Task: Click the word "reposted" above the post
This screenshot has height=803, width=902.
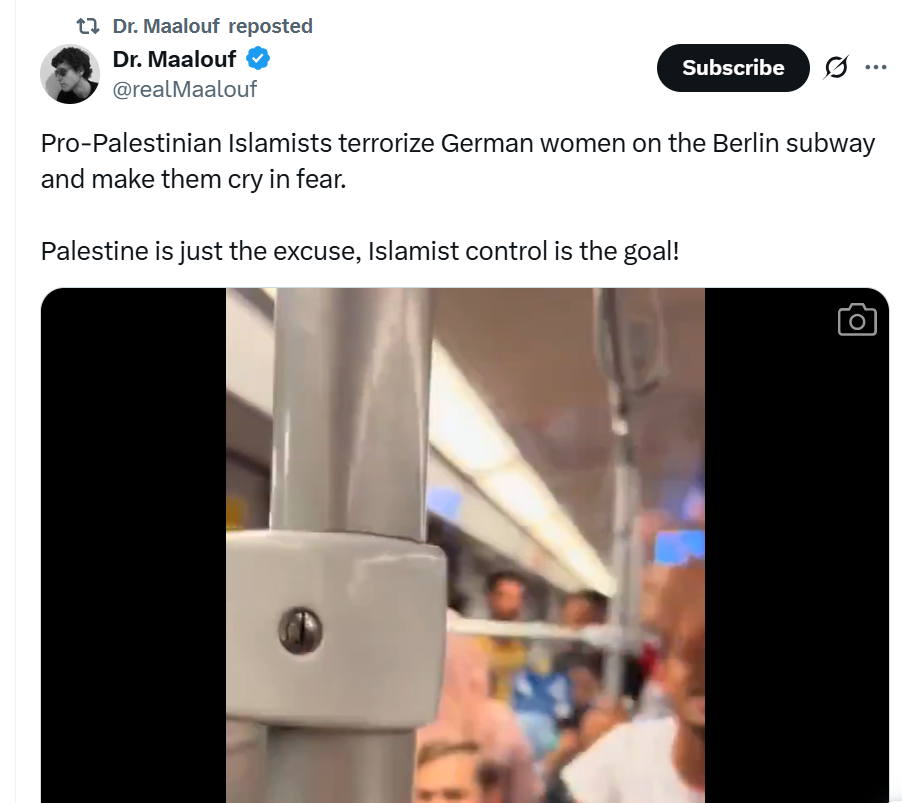Action: pyautogui.click(x=270, y=26)
